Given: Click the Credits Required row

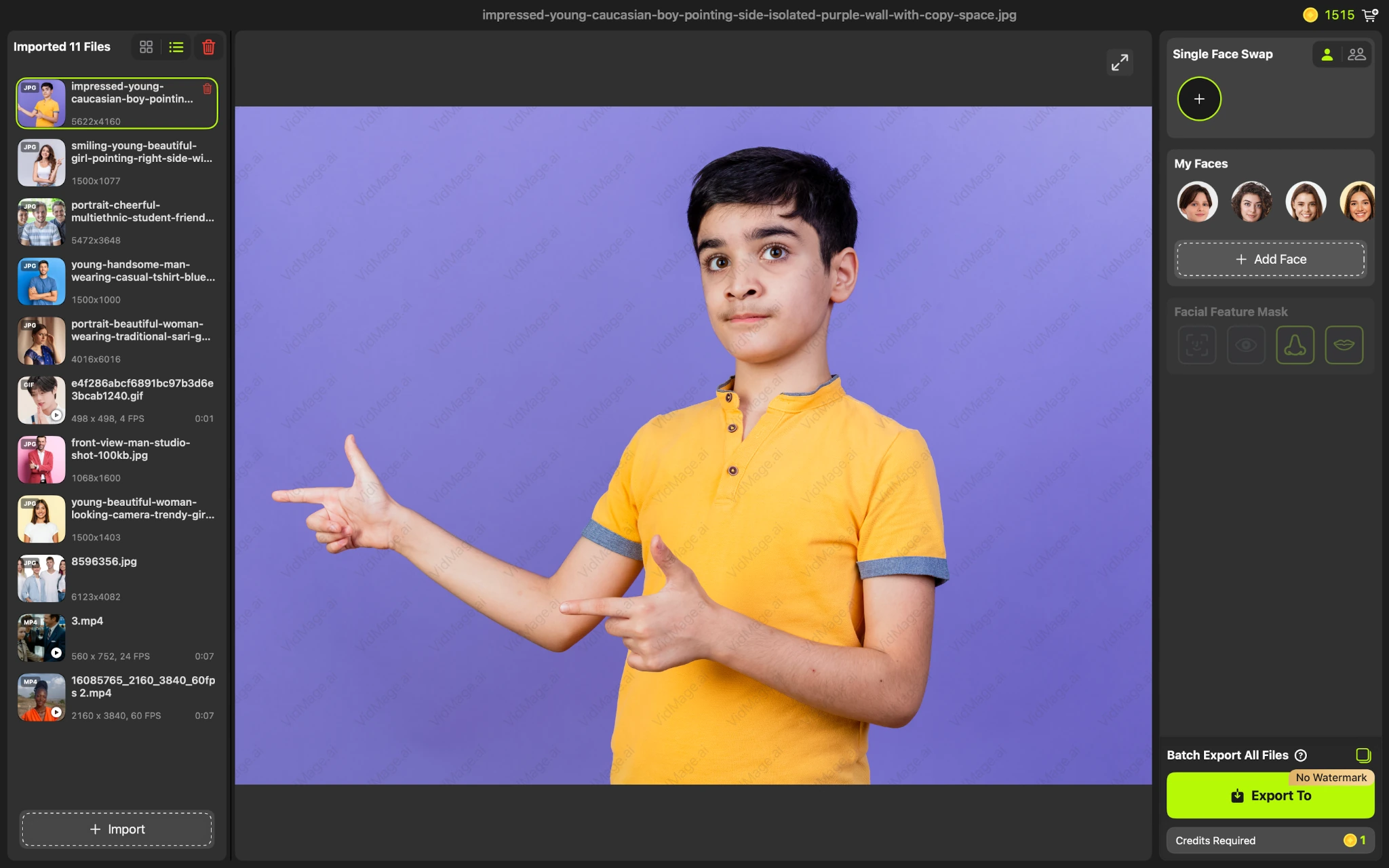Looking at the screenshot, I should pyautogui.click(x=1270, y=840).
